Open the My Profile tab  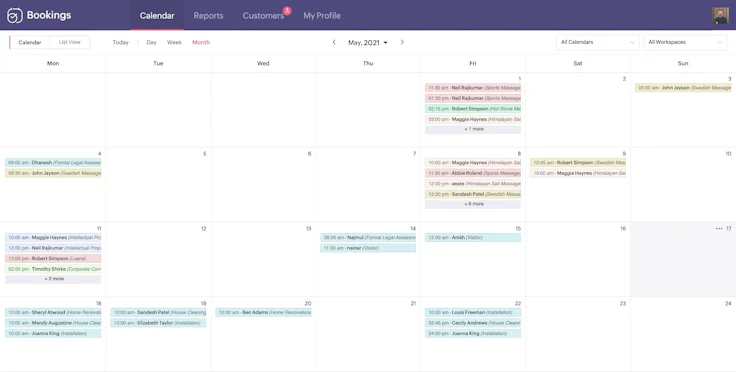pos(322,15)
